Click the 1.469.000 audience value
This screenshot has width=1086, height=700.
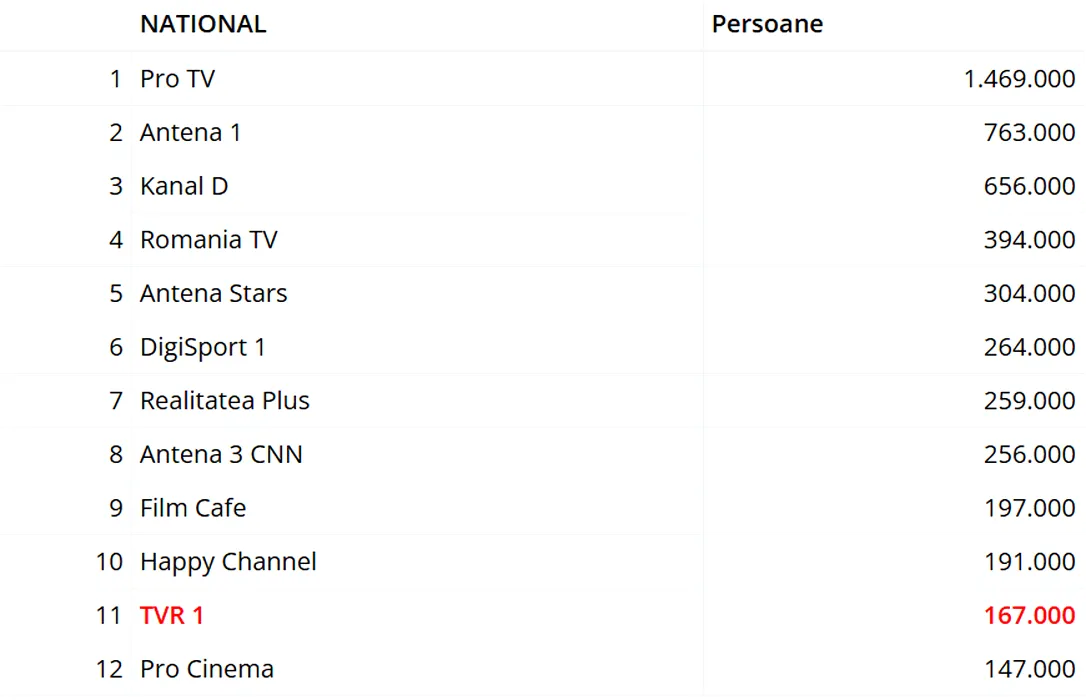[x=1019, y=78]
